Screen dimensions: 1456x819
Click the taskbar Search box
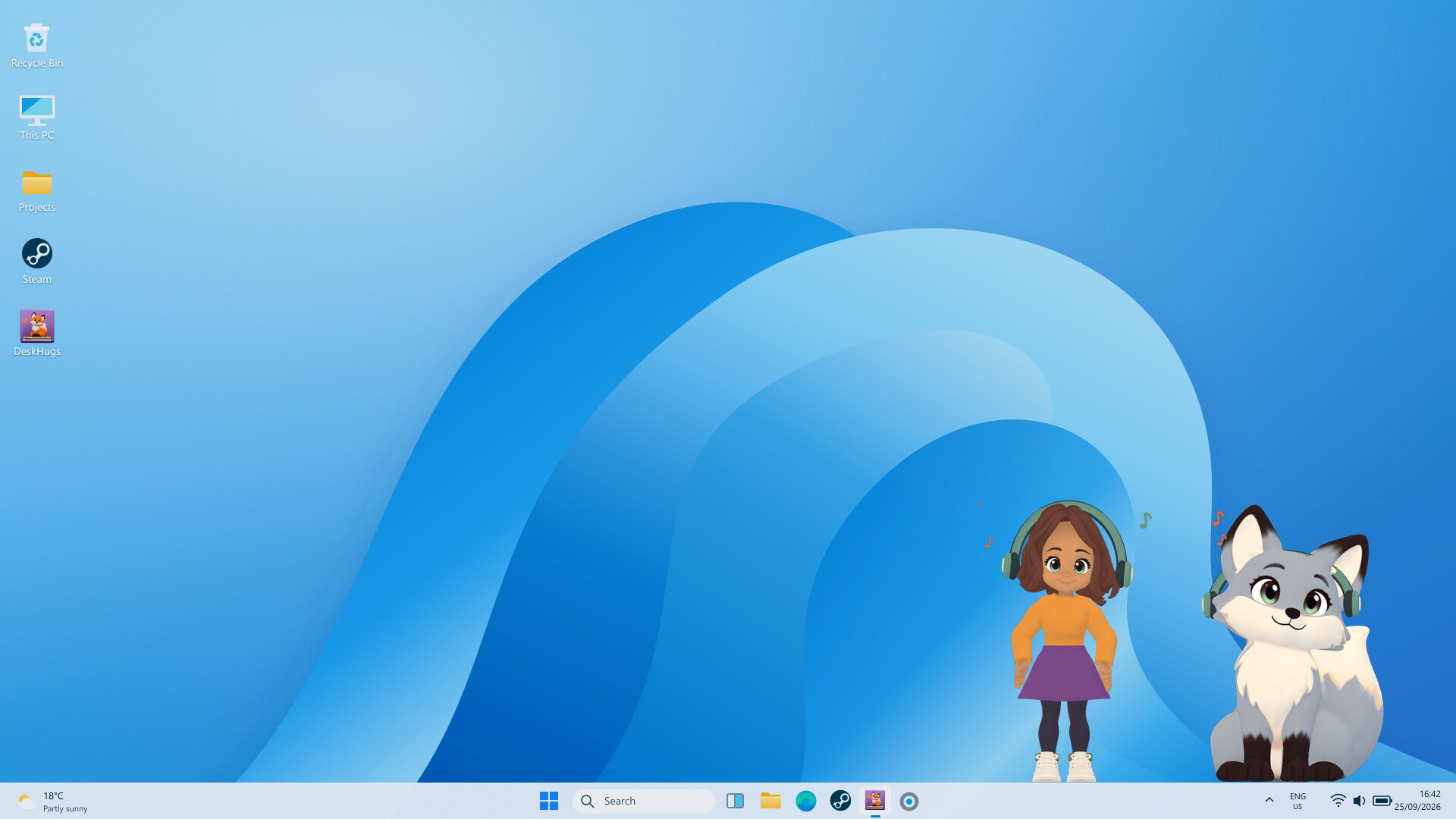pos(644,801)
